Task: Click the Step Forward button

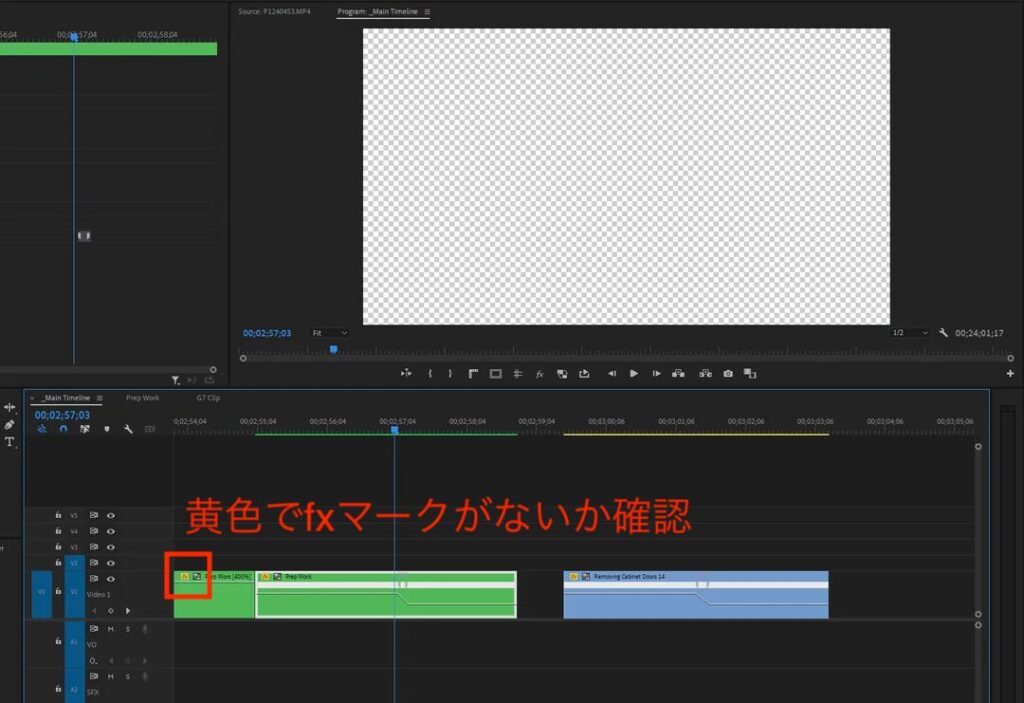Action: 657,373
